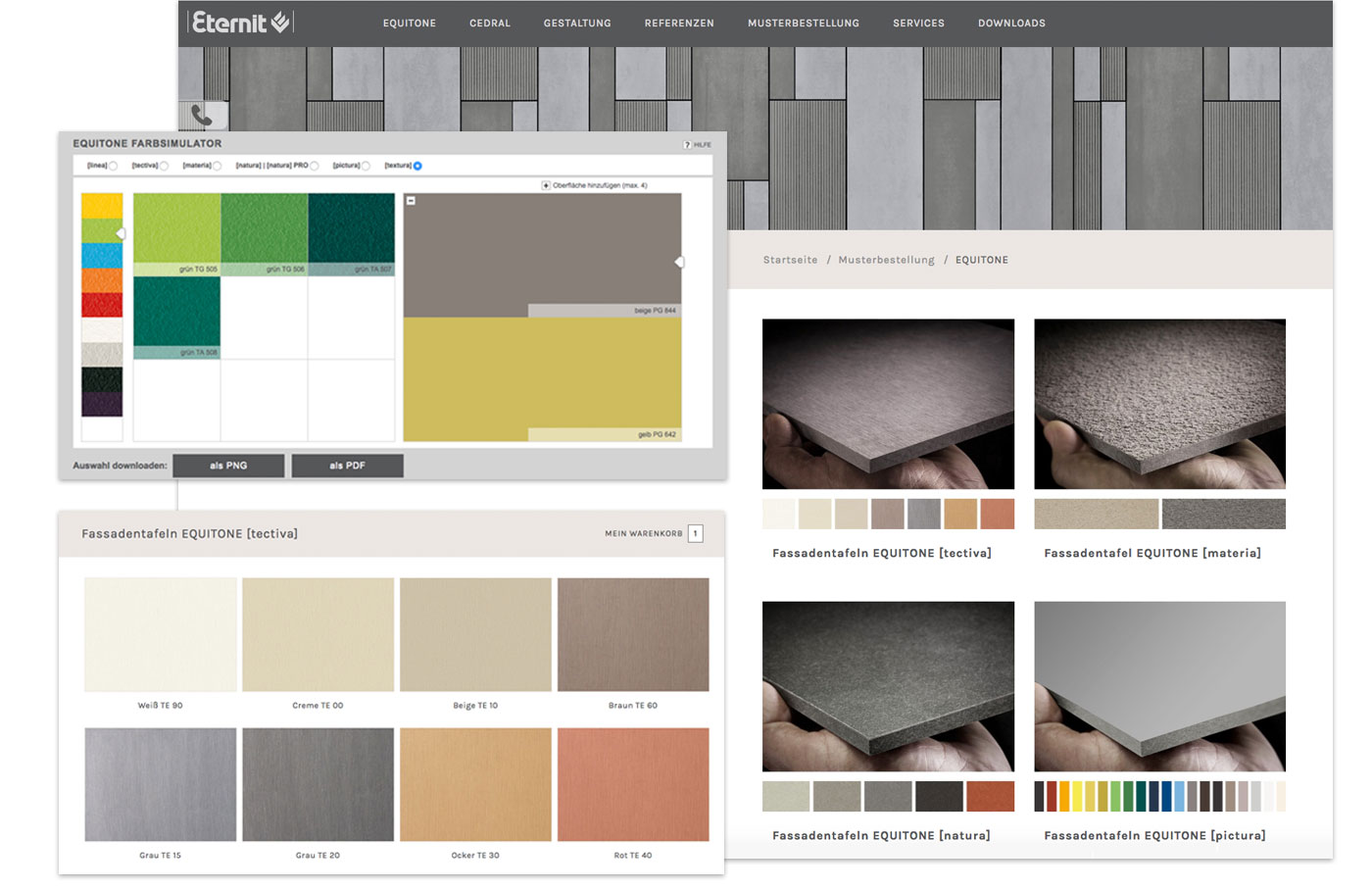
Task: Open the EQUITONE menu
Action: point(410,24)
